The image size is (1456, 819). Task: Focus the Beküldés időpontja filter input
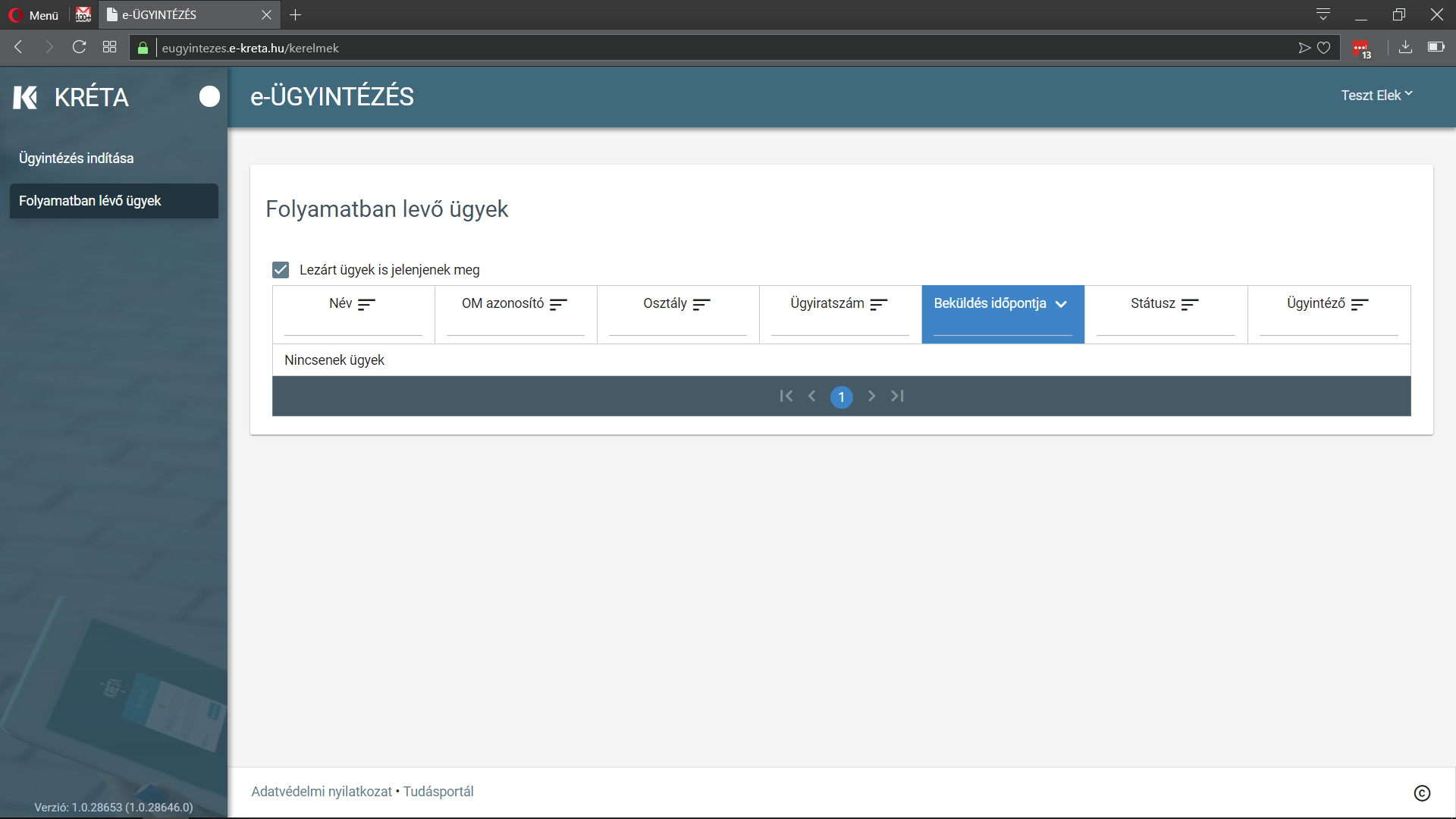pyautogui.click(x=1003, y=327)
